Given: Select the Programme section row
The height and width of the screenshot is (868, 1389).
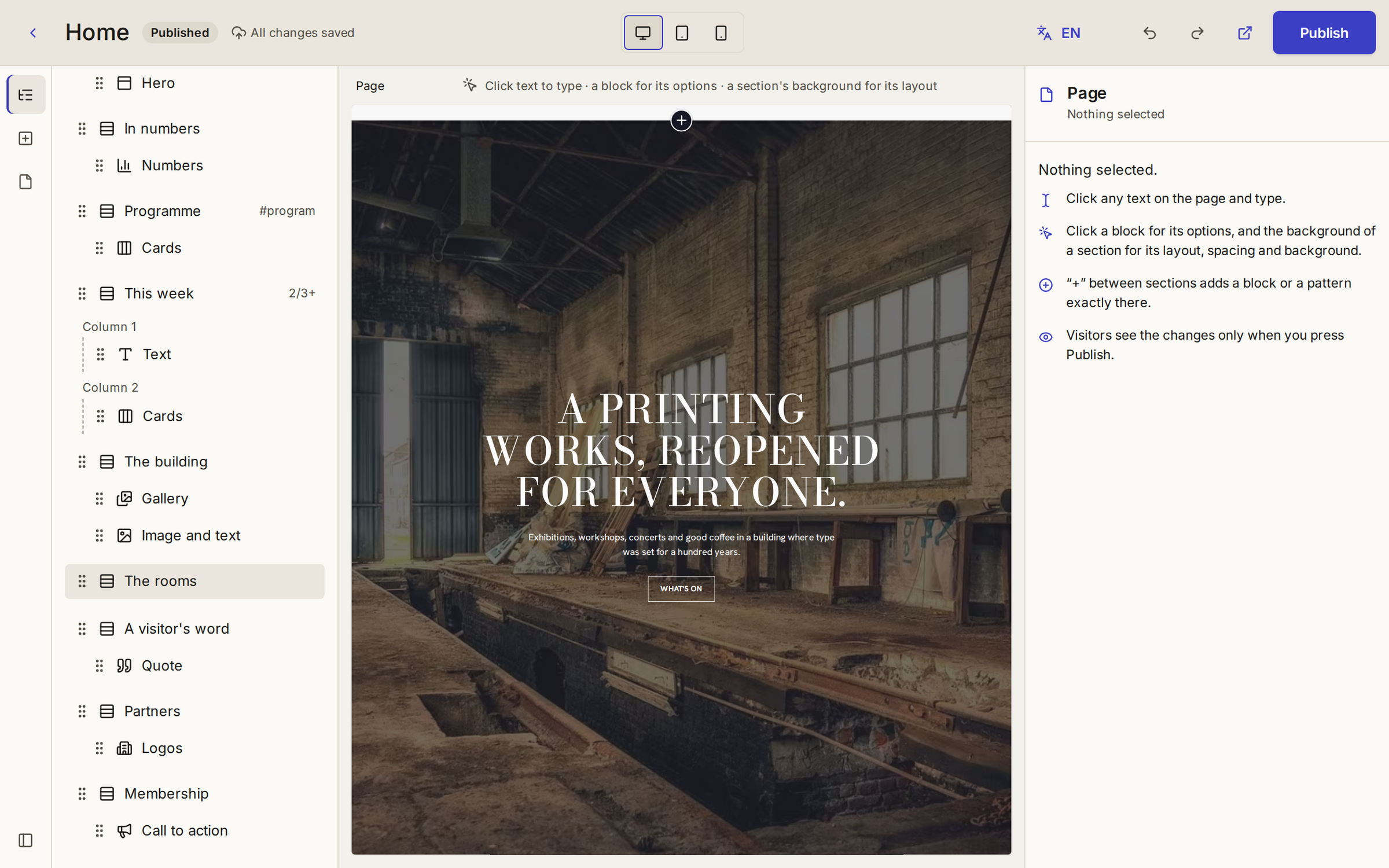Looking at the screenshot, I should [194, 211].
